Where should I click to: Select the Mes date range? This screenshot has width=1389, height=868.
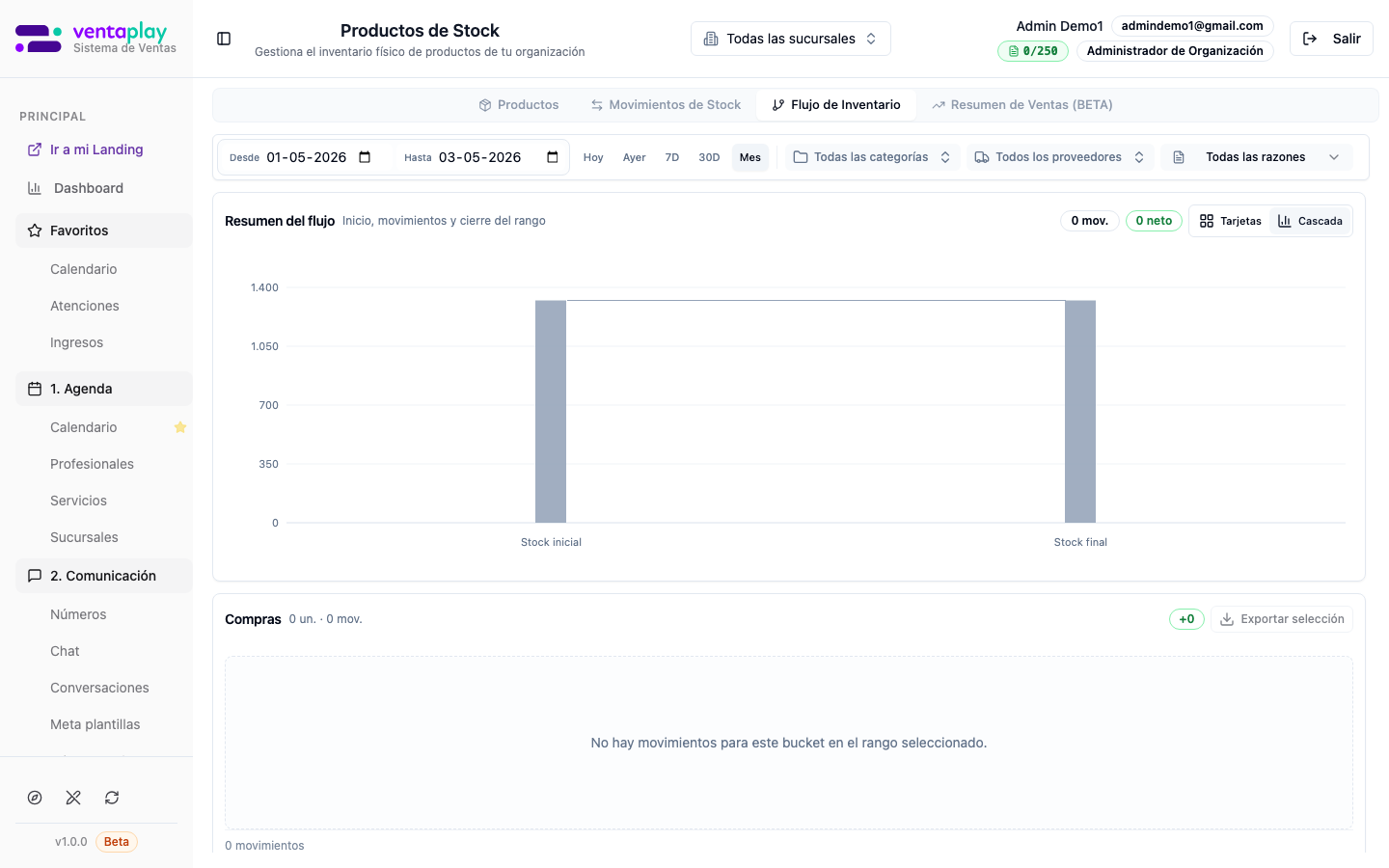750,157
